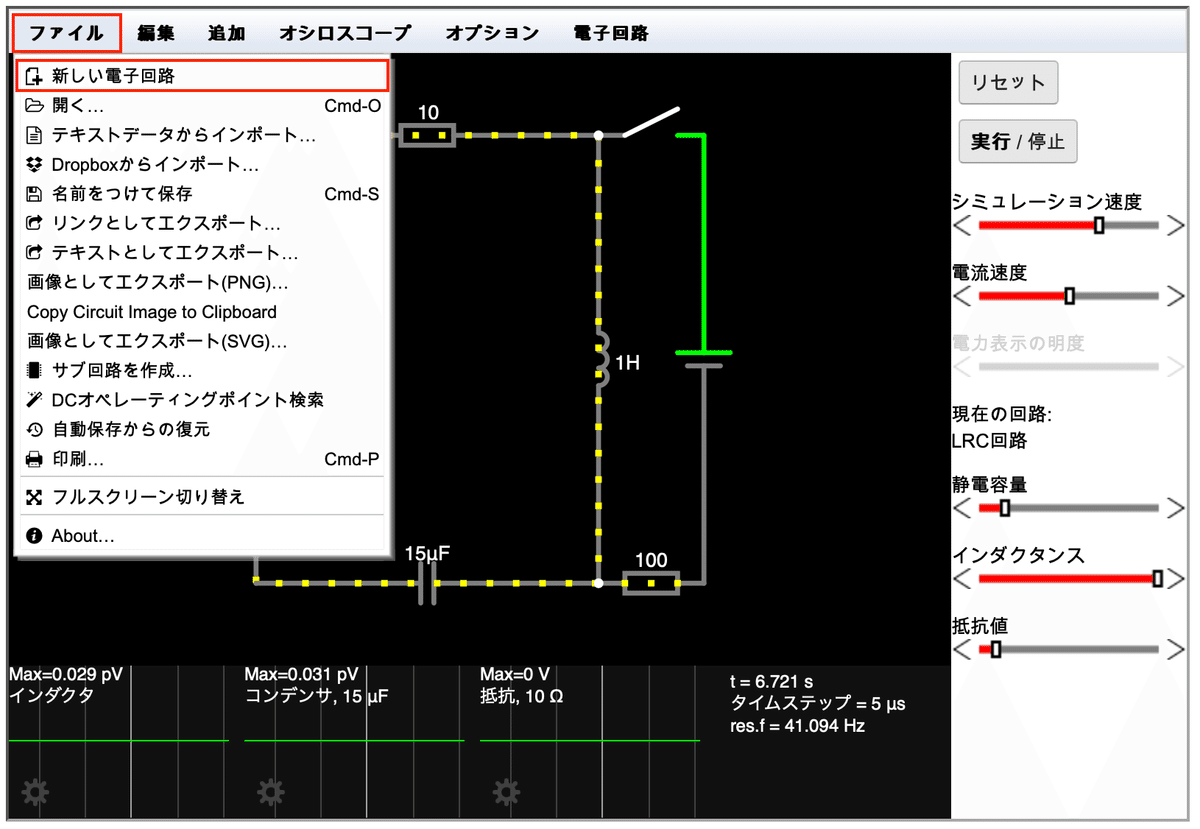
Task: Click the auto-save restore history icon
Action: 35,429
